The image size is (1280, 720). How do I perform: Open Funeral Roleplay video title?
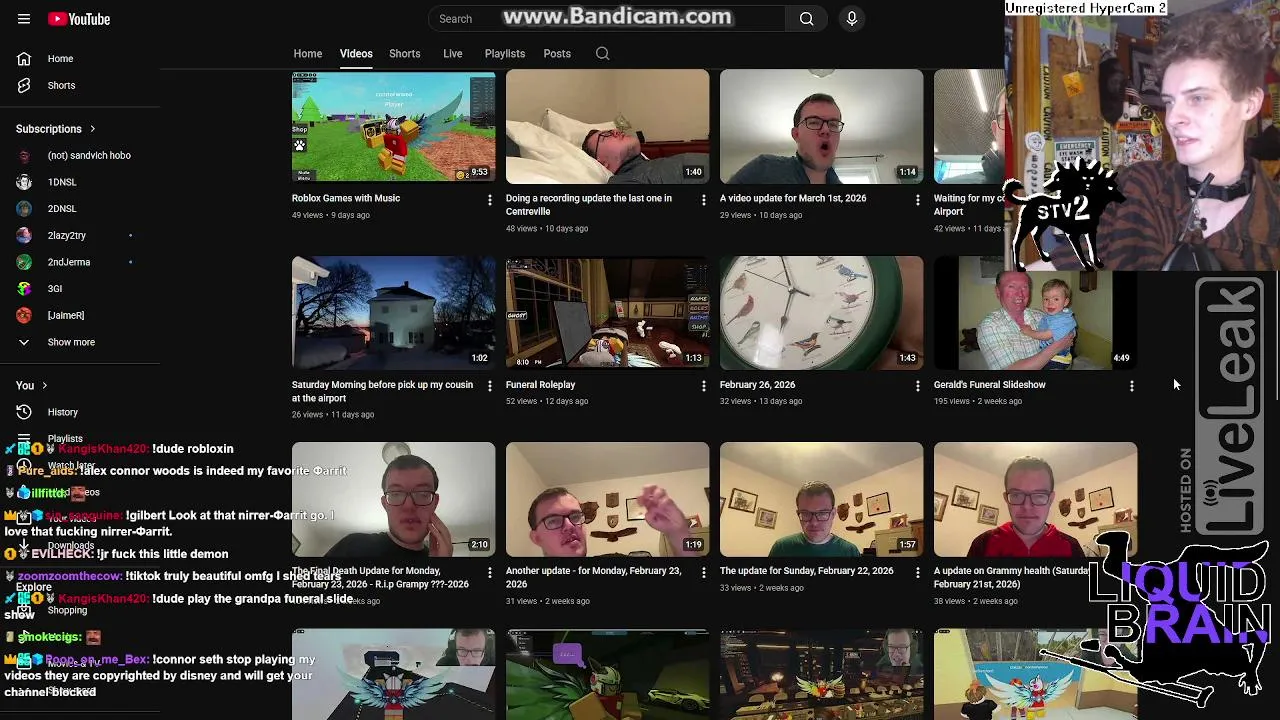pyautogui.click(x=541, y=385)
